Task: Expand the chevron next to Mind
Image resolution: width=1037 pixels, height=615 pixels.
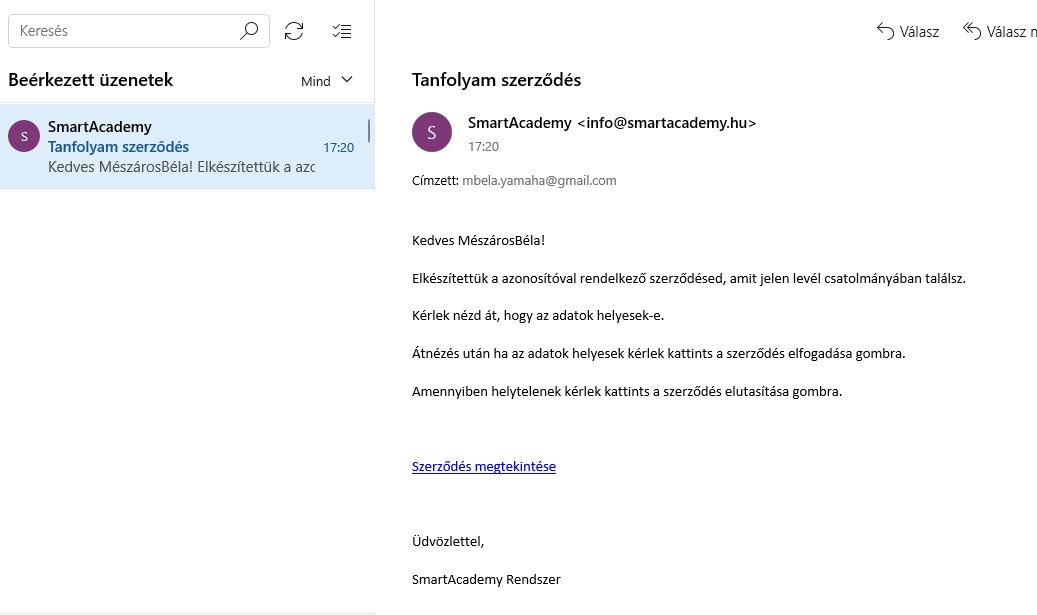Action: coord(347,80)
